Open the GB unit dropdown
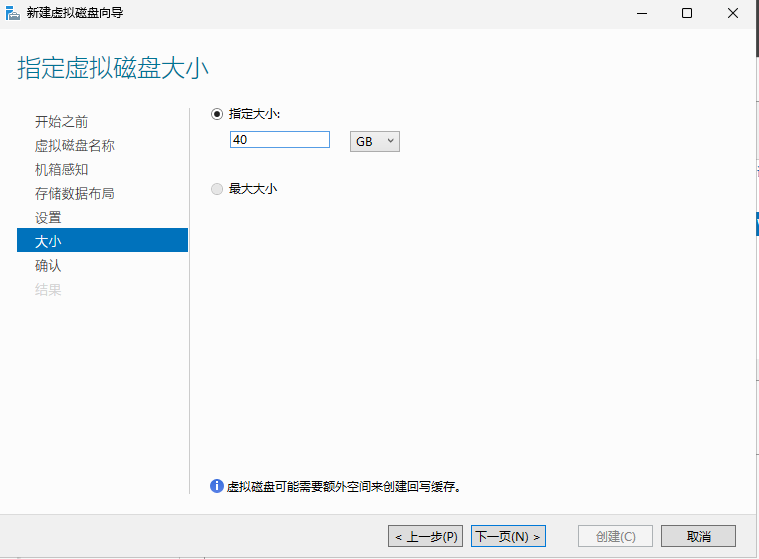Viewport: 759px width, 559px height. click(375, 141)
